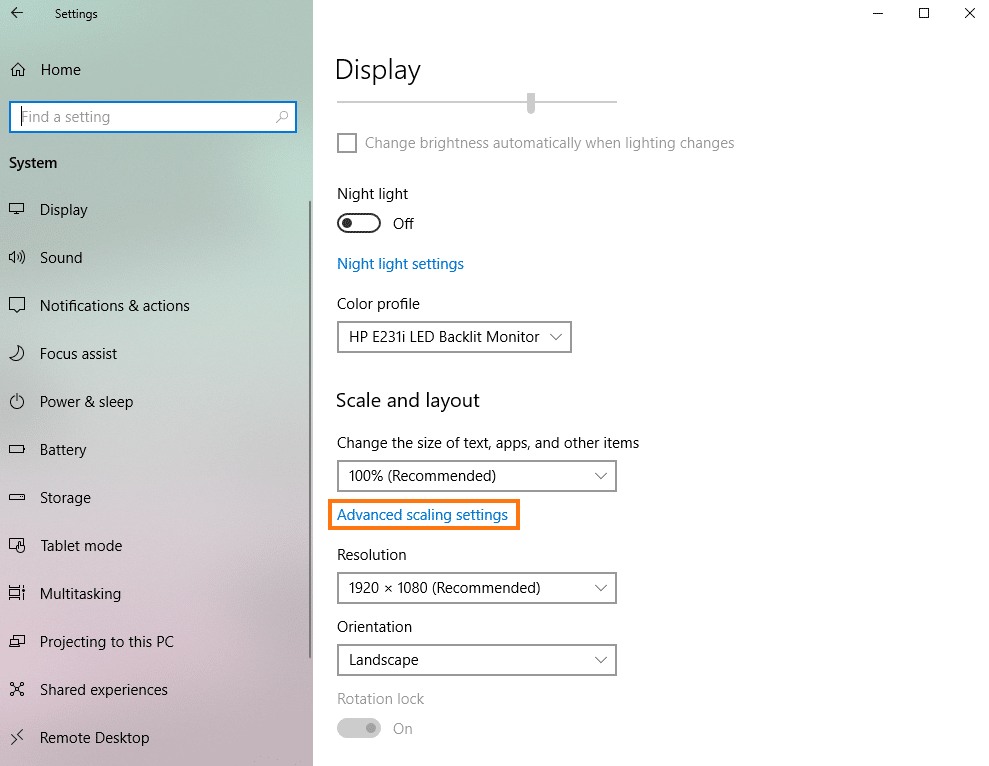Click the Battery icon in sidebar
989x766 pixels.
pos(17,449)
